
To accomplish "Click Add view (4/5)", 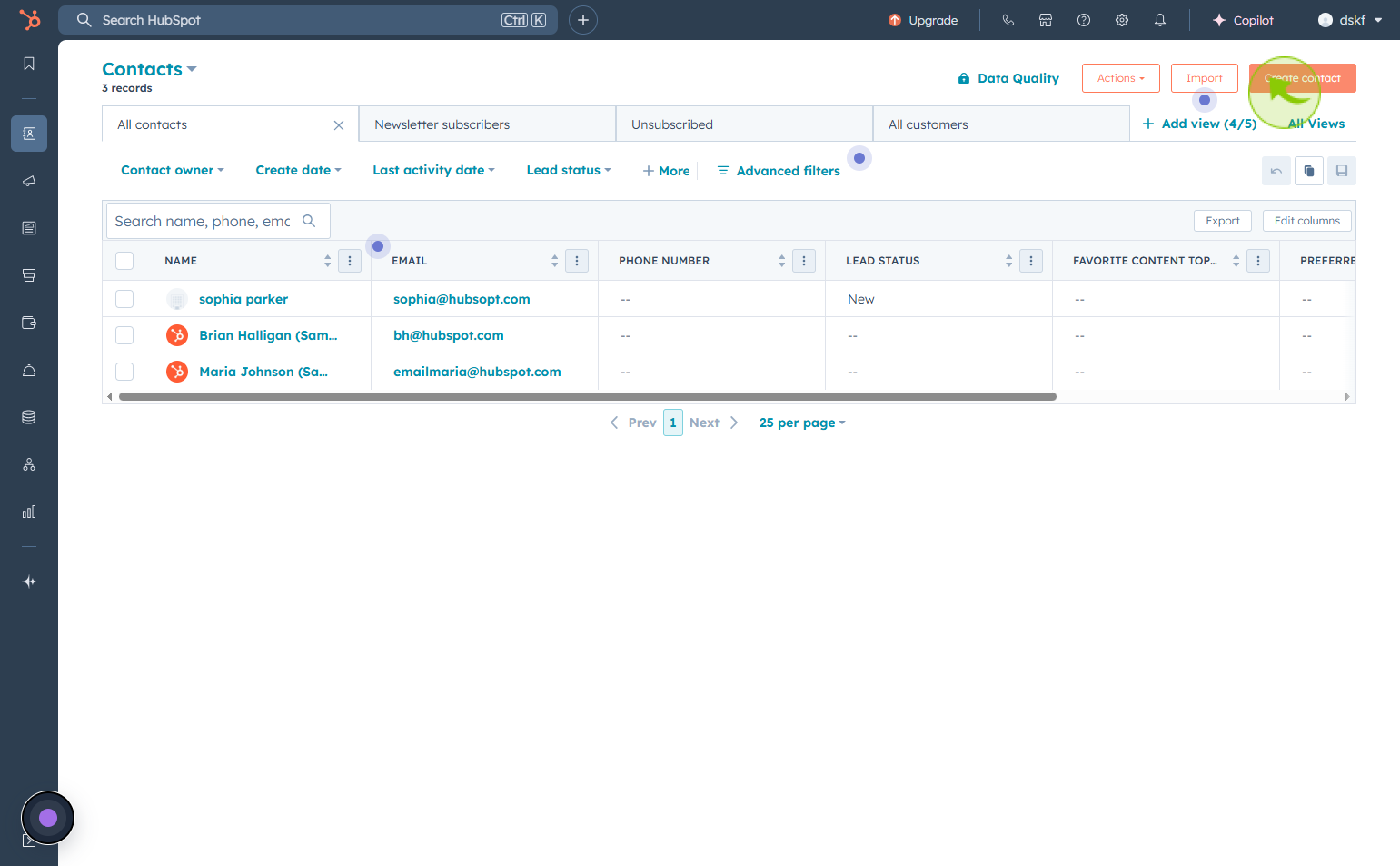I will (1199, 124).
